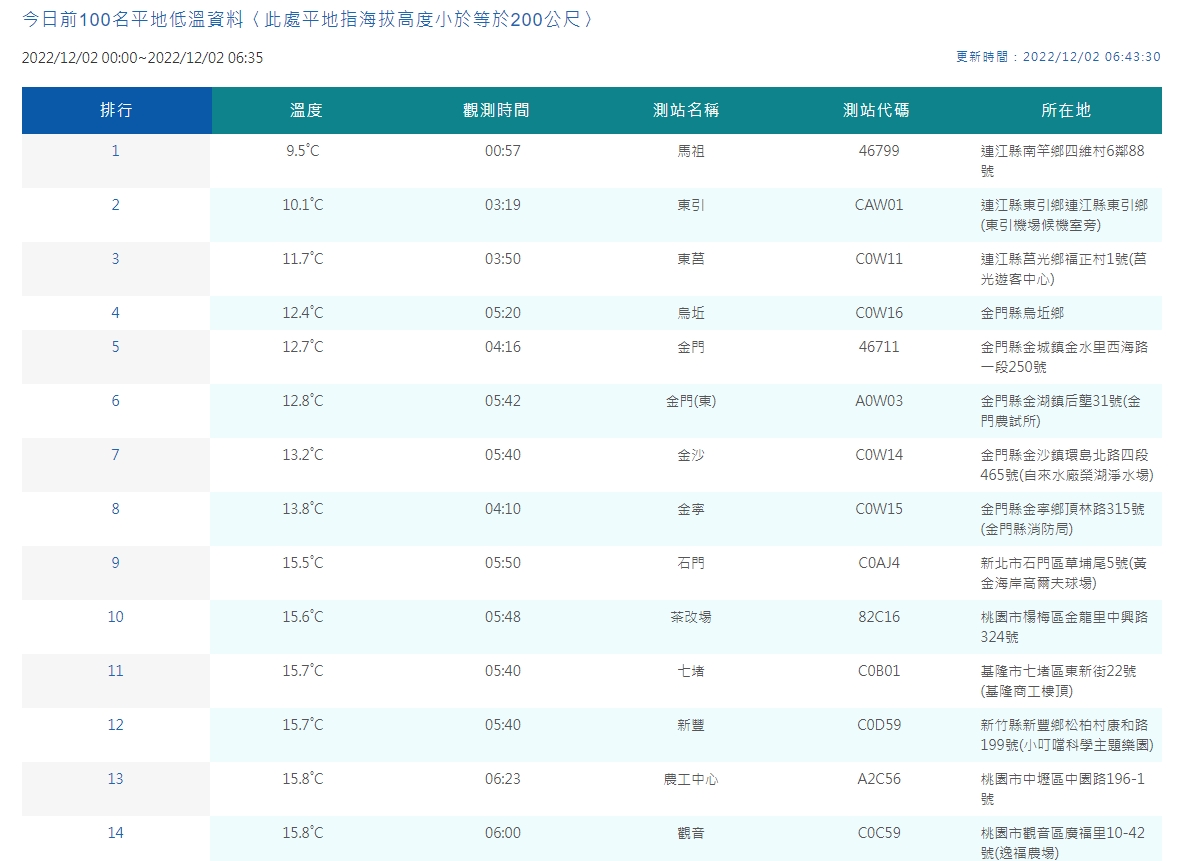Select station code C0D59
This screenshot has width=1181, height=861.
tap(879, 725)
